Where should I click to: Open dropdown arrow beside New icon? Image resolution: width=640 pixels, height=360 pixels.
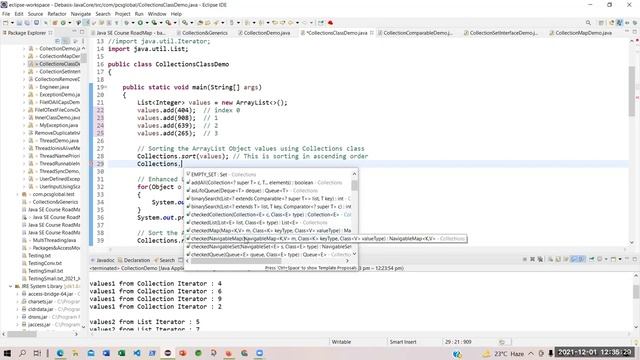12,23
